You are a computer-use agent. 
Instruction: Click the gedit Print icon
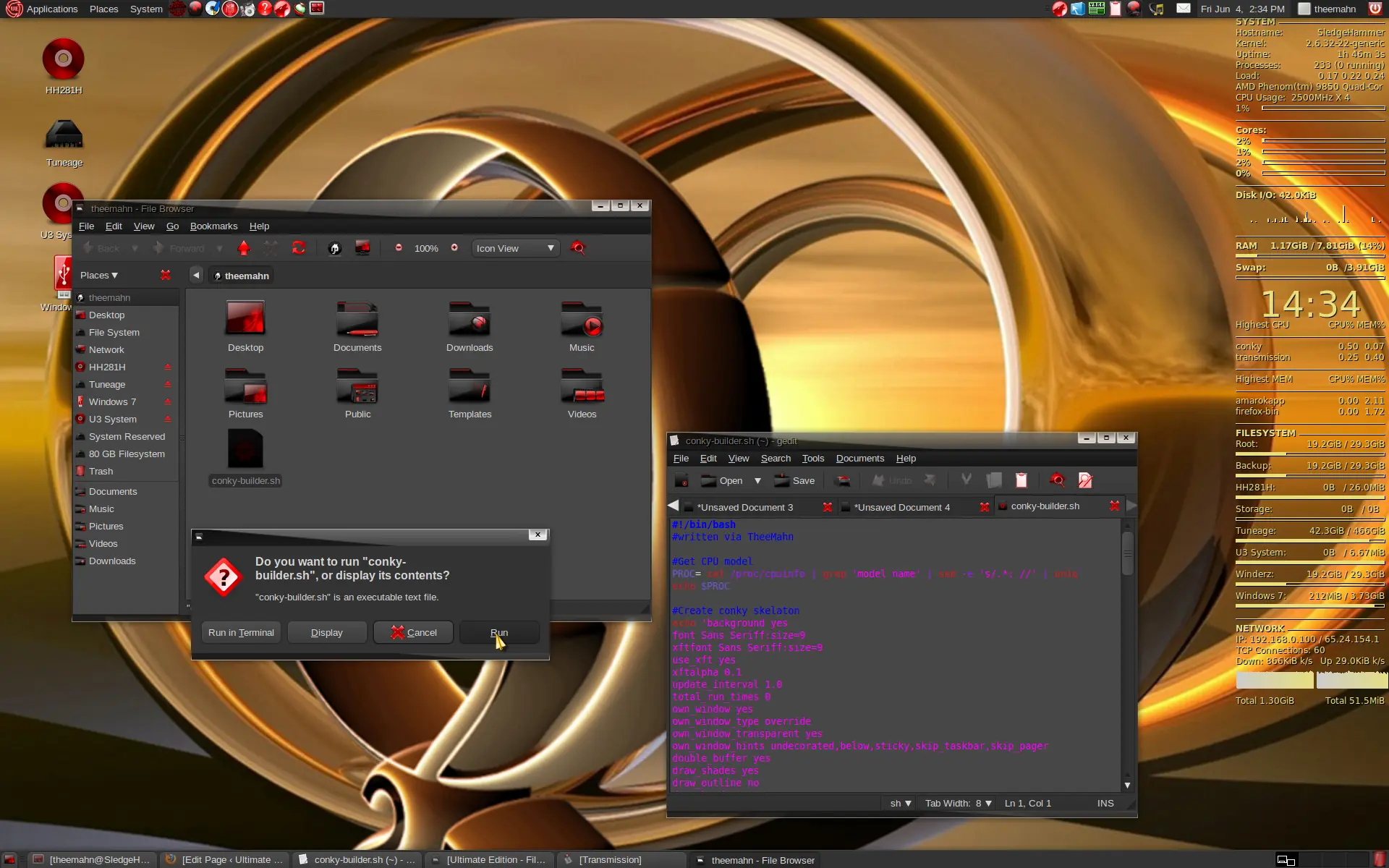(x=843, y=480)
